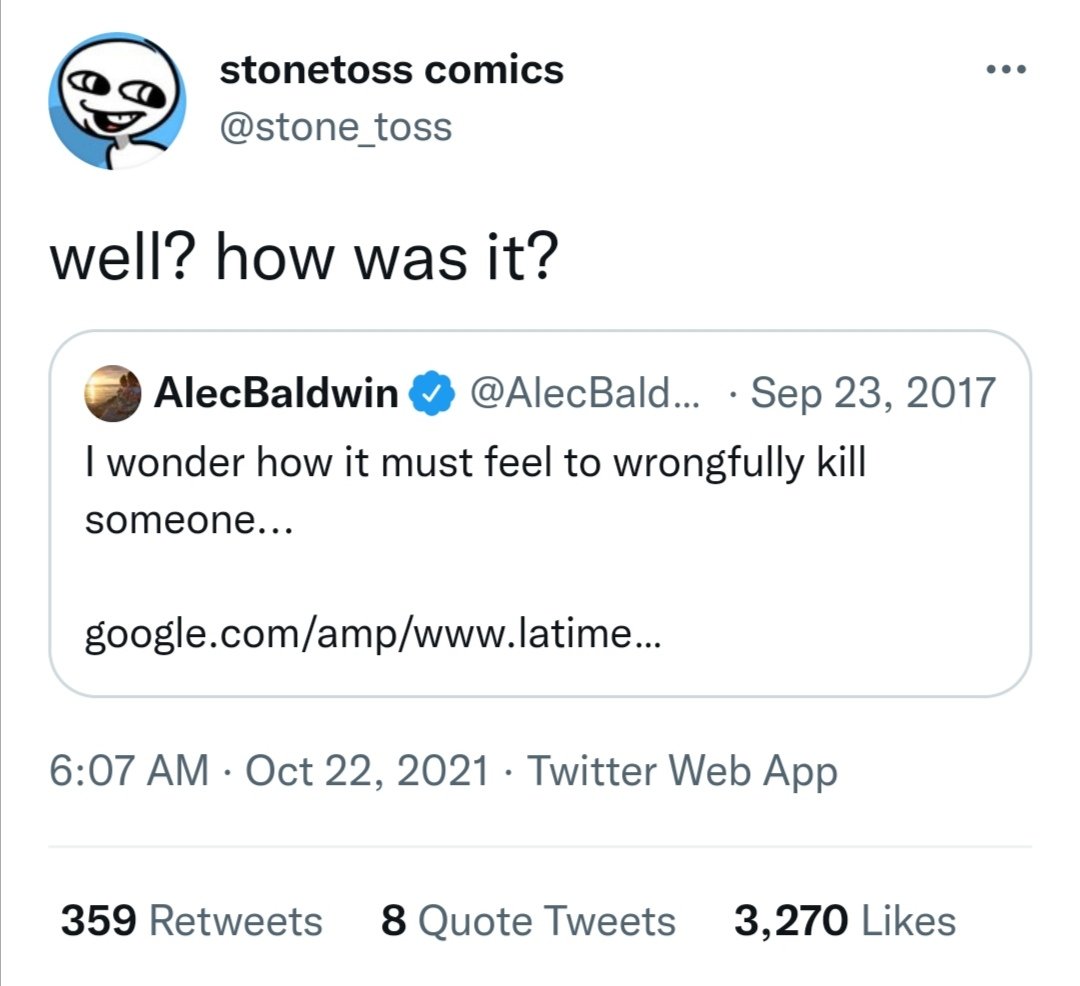Open the AlecBaldwin name in quoted tweet
Viewport: 1080px width, 986px height.
275,393
